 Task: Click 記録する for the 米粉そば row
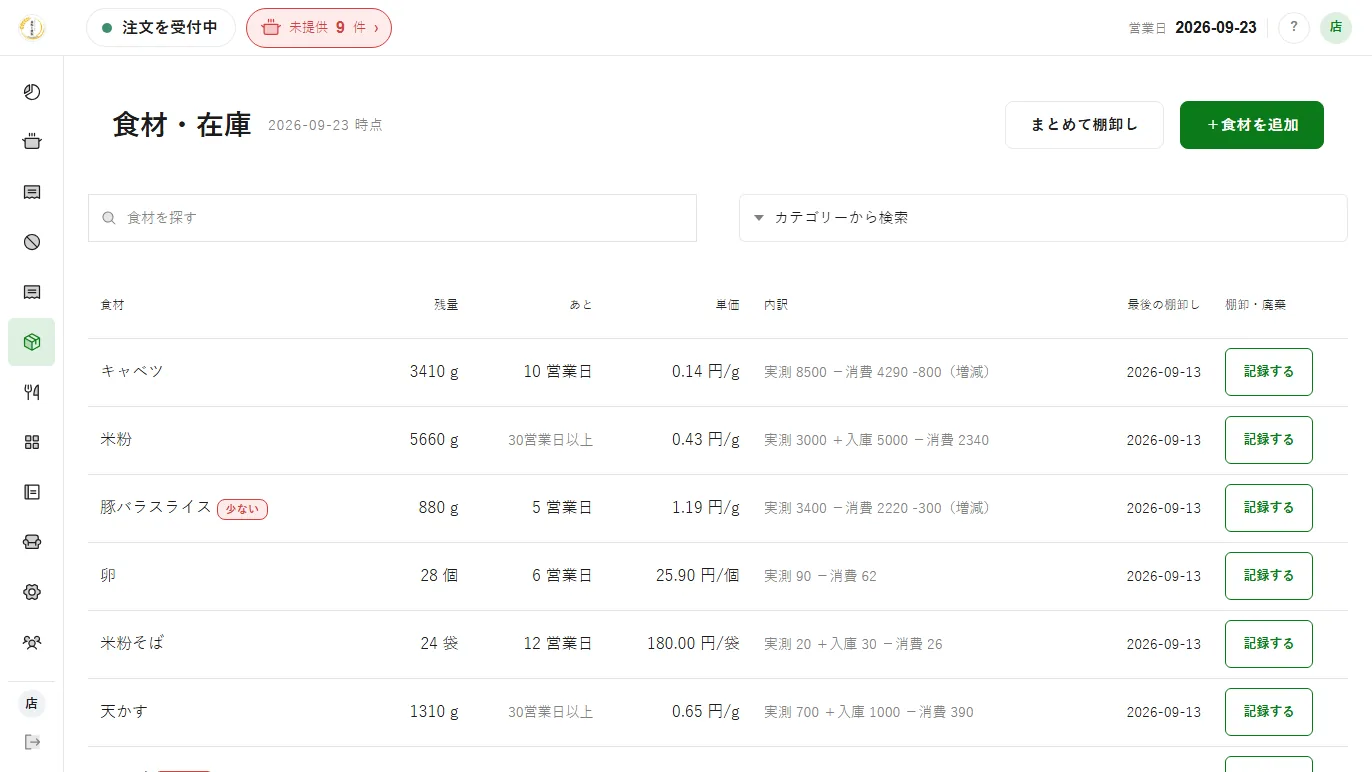coord(1269,644)
